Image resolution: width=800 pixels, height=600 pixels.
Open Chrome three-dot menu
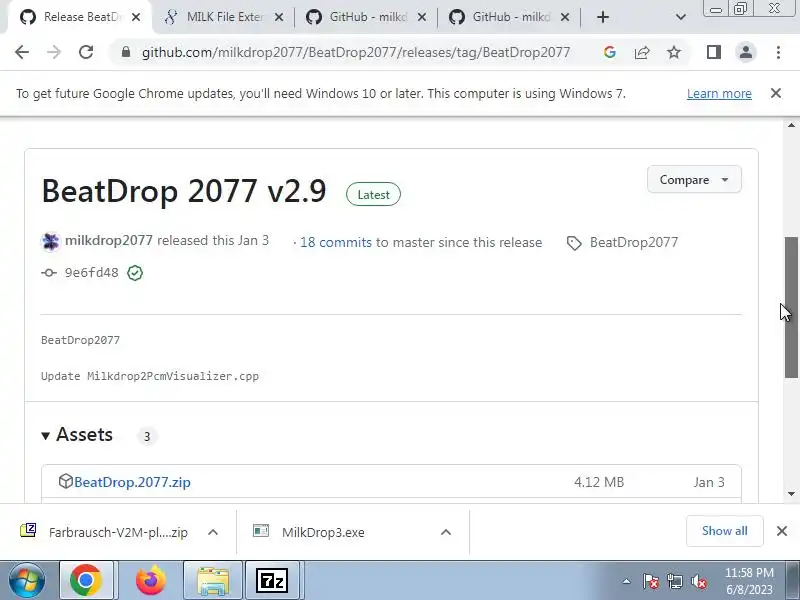click(778, 52)
